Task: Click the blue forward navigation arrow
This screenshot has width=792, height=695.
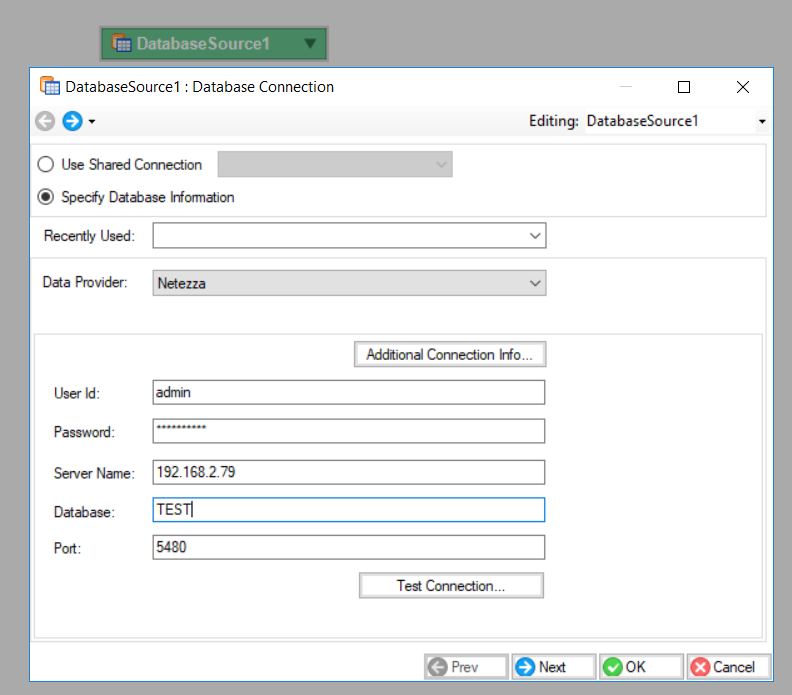Action: coord(72,121)
